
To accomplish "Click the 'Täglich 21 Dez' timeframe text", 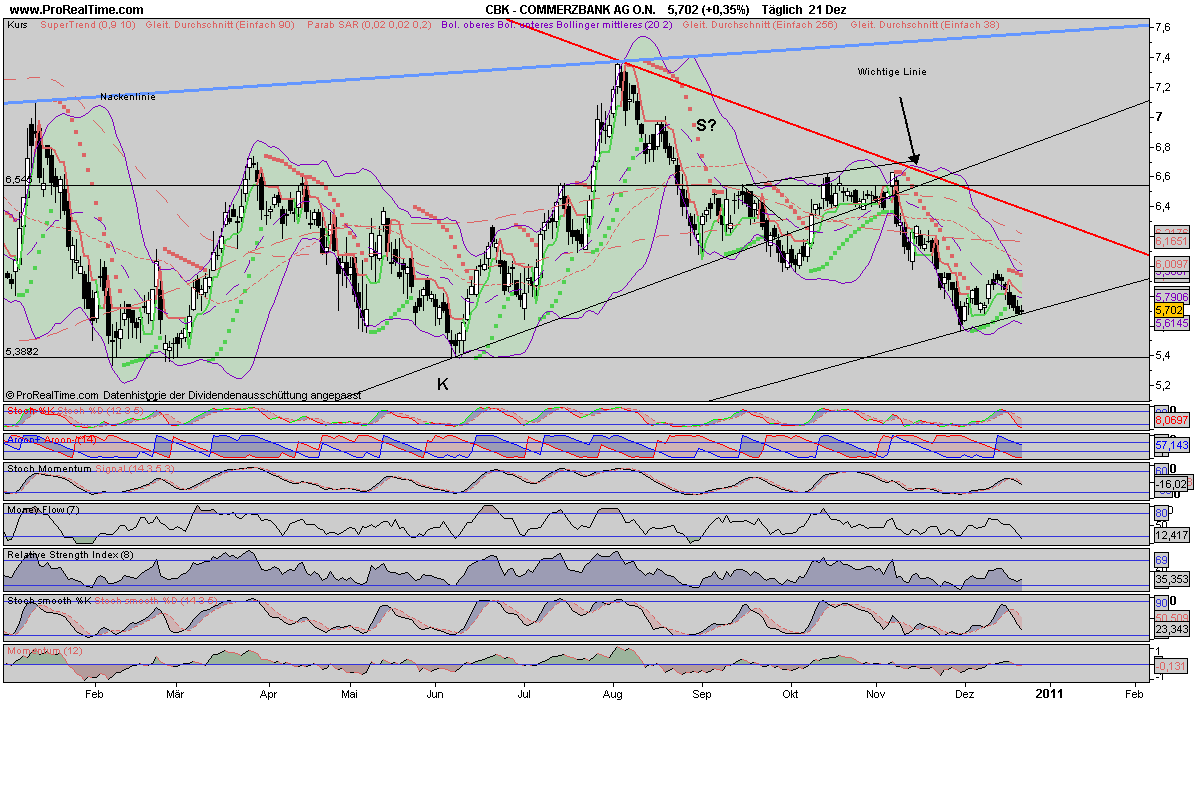I will (804, 8).
